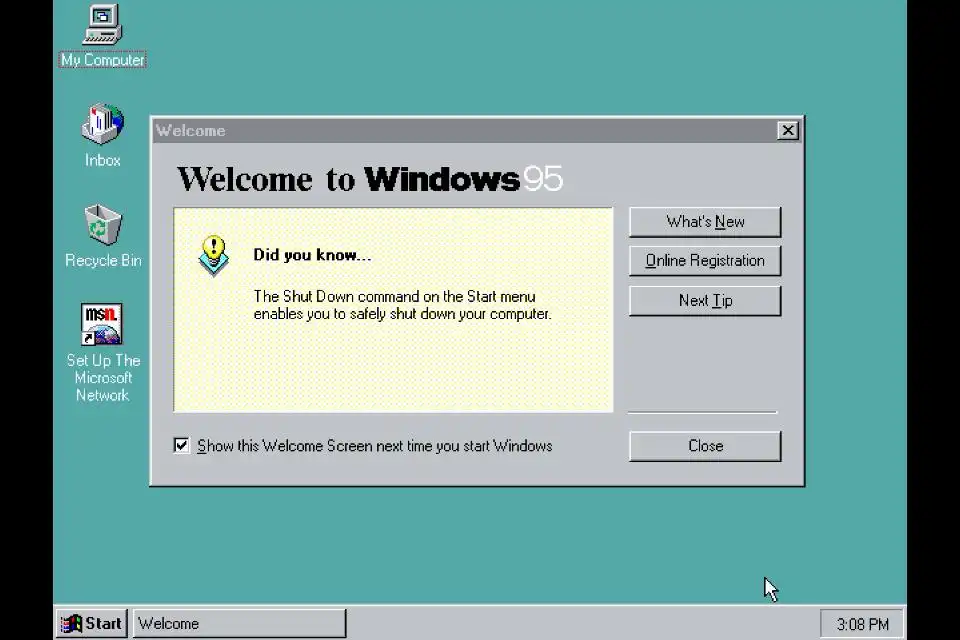
Task: Close Welcome dialog with title bar X
Action: pyautogui.click(x=788, y=130)
